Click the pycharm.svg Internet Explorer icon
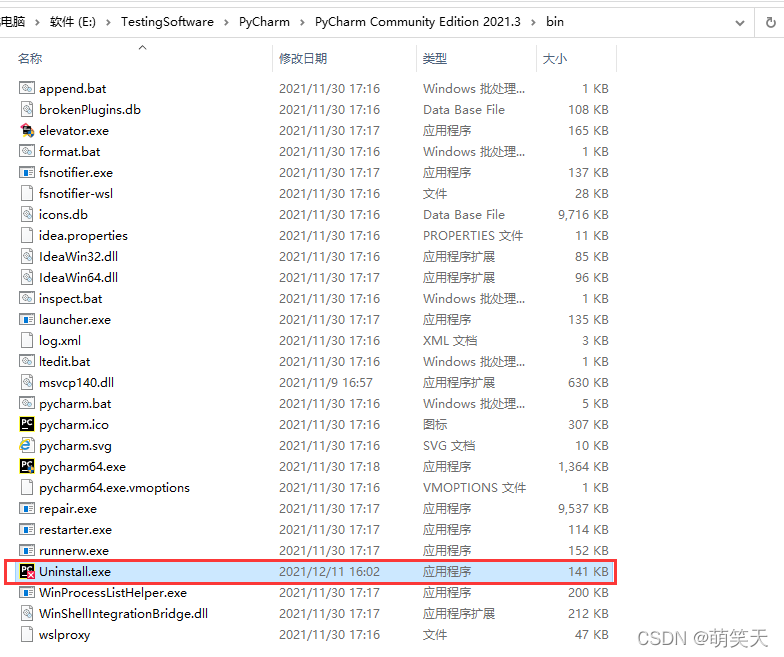Image resolution: width=784 pixels, height=657 pixels. [x=27, y=445]
